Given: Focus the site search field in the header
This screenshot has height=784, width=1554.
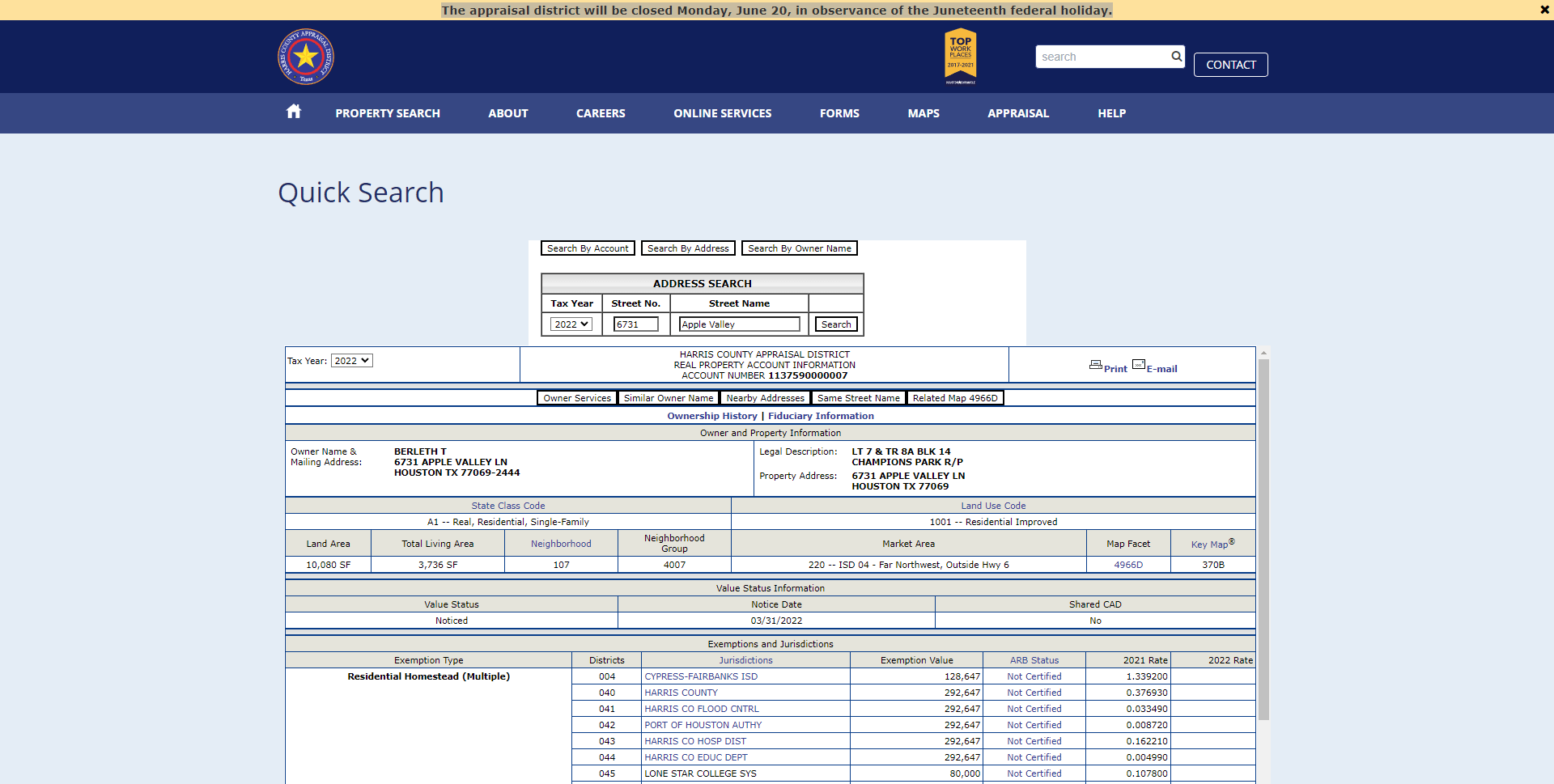Looking at the screenshot, I should pos(1102,57).
